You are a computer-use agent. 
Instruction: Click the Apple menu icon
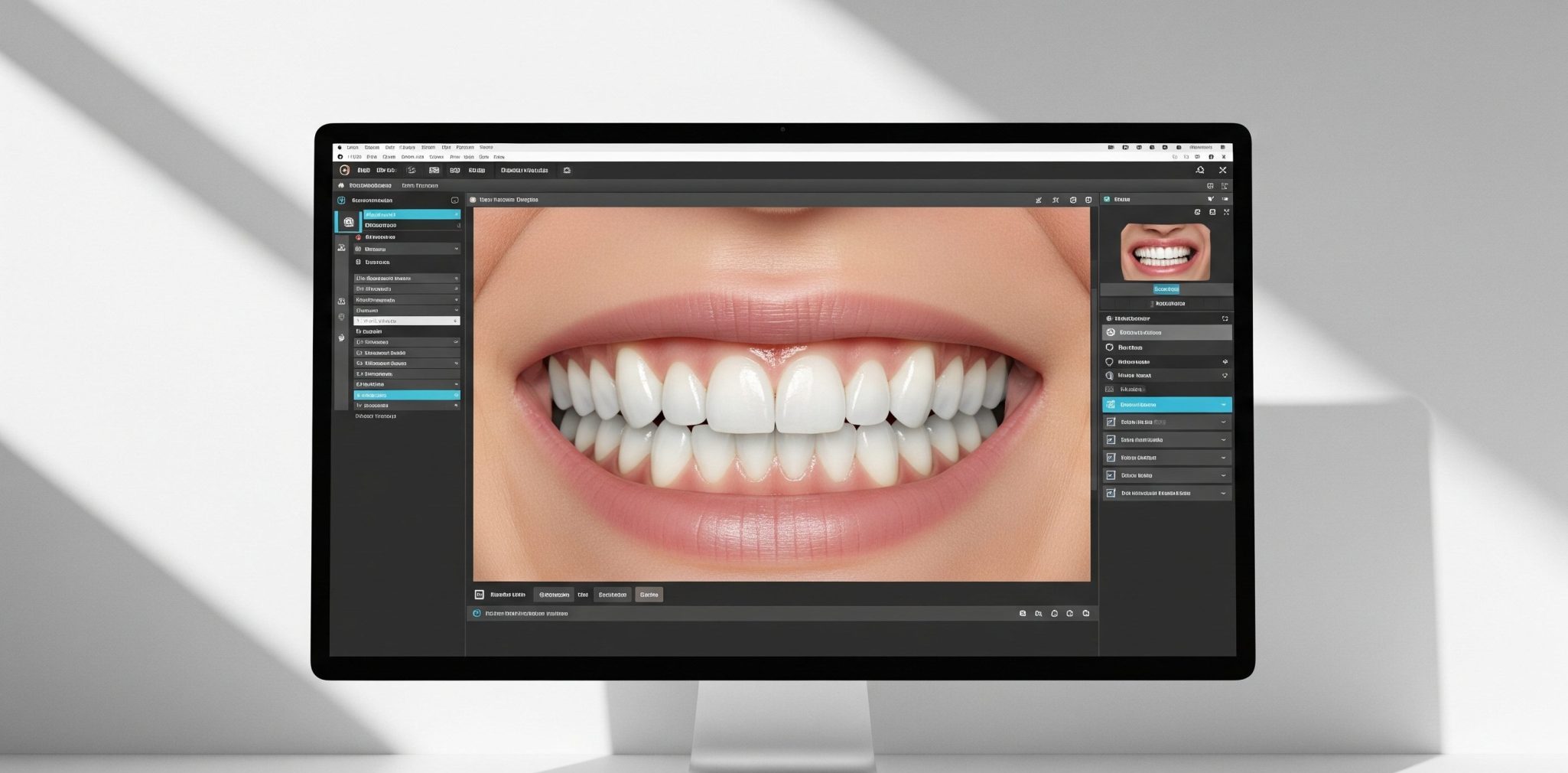click(x=340, y=148)
